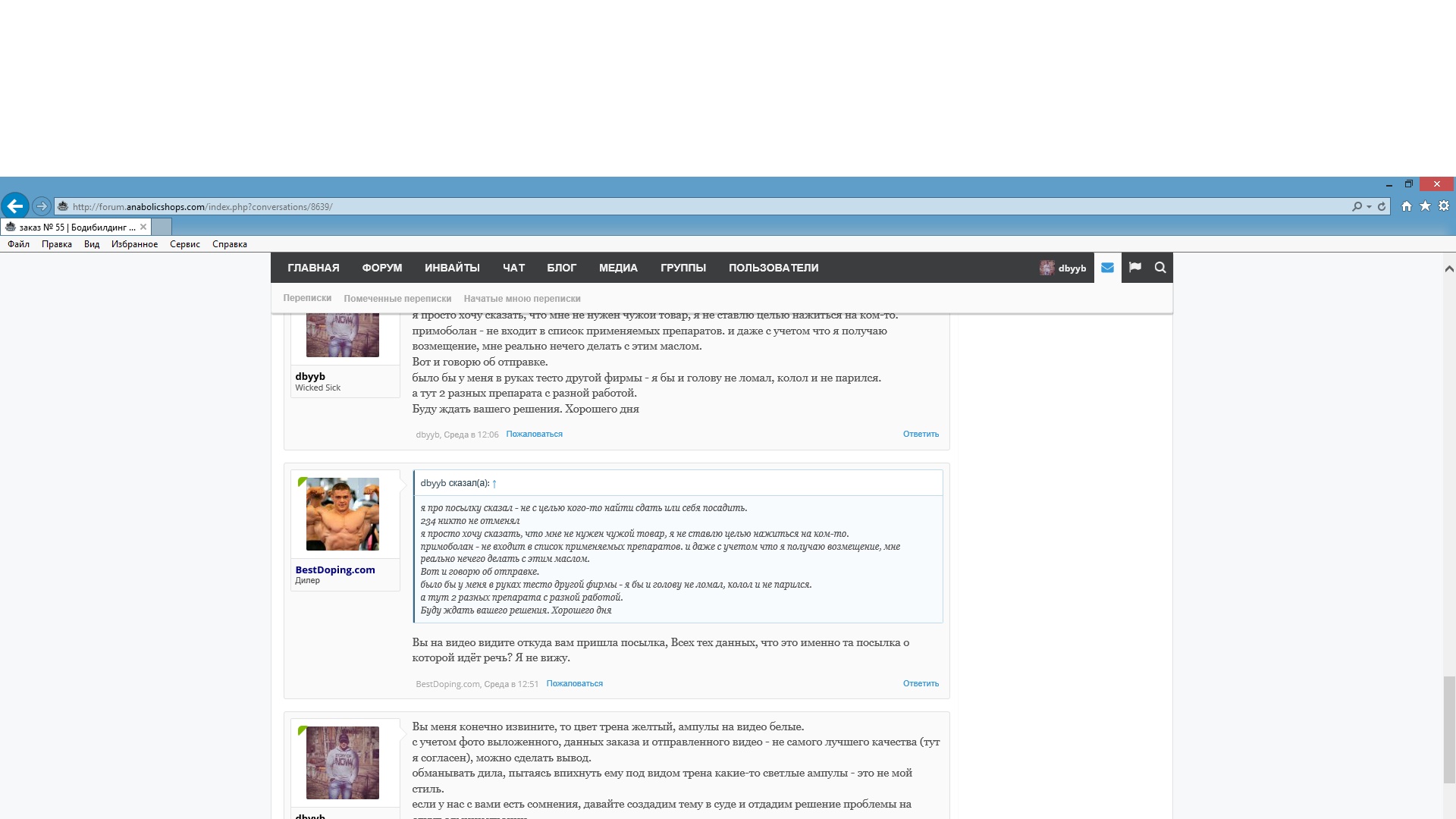The image size is (1456, 819).
Task: Jump to quoted post via arrow
Action: click(494, 483)
